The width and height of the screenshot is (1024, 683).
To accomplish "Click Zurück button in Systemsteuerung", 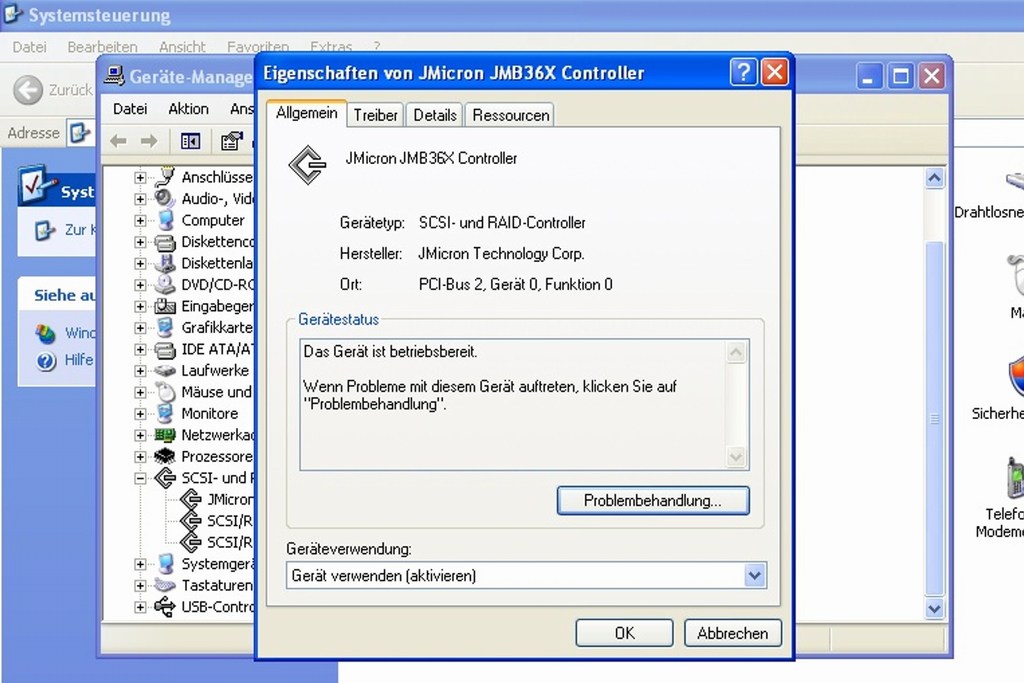I will pos(52,89).
